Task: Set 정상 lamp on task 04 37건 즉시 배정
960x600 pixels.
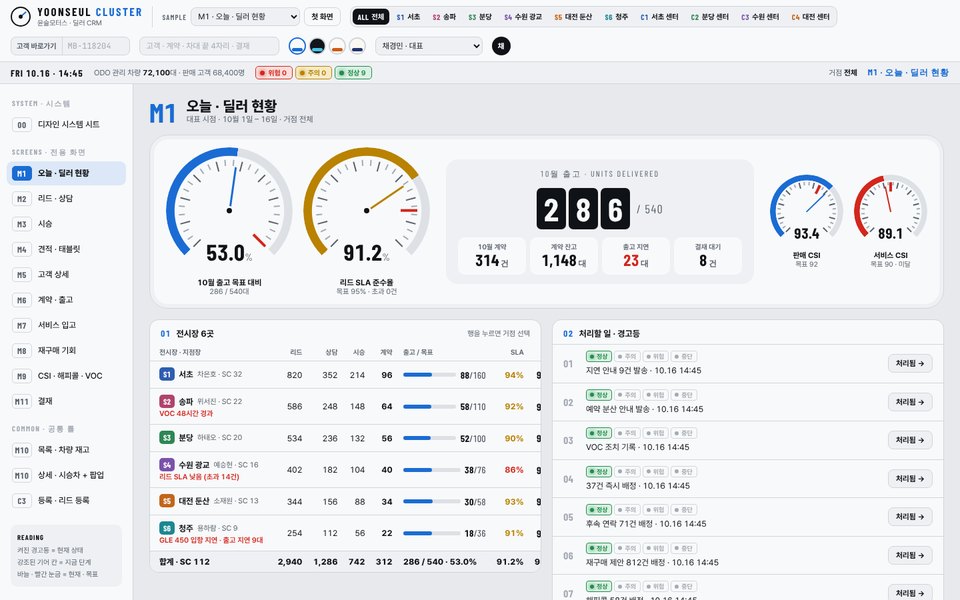Action: coord(599,471)
